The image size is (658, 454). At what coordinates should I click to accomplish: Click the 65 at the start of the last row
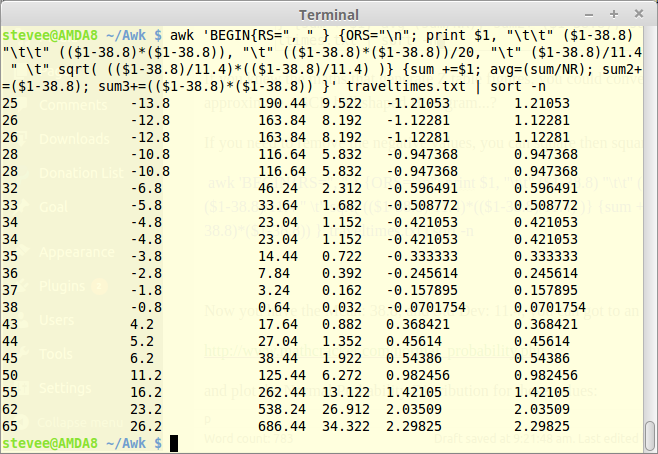click(10, 426)
